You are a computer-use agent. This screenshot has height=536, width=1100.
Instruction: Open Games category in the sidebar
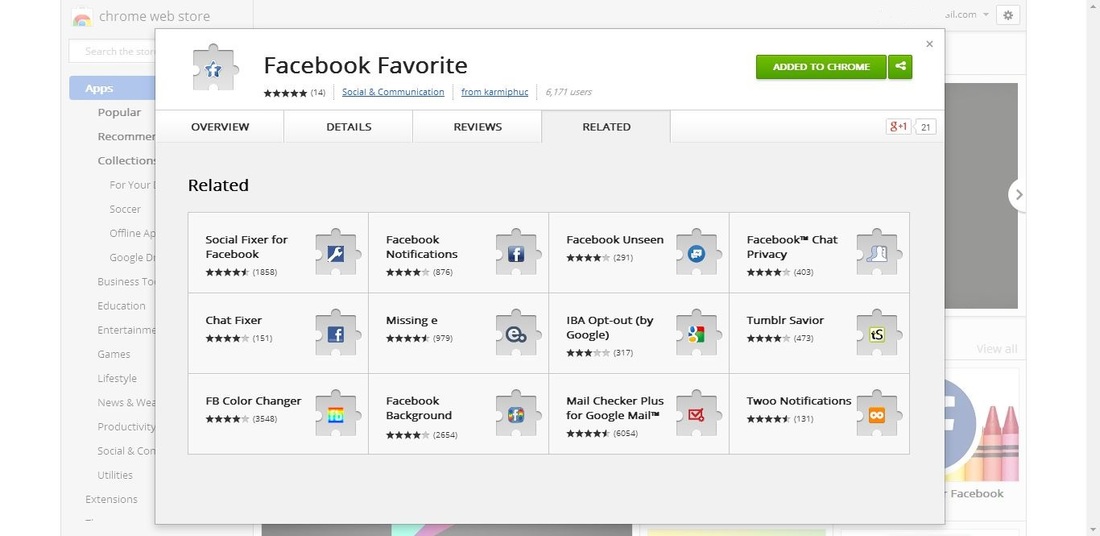[114, 354]
